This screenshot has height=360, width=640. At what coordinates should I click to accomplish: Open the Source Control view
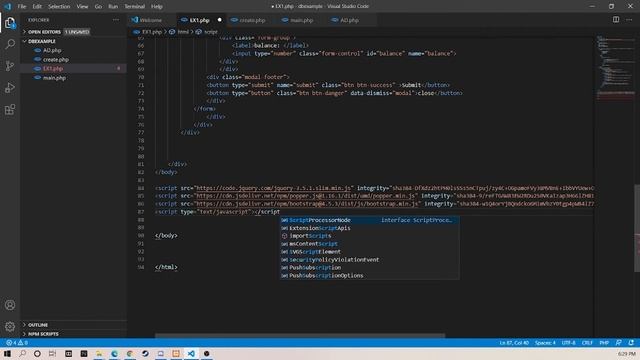tap(10, 66)
